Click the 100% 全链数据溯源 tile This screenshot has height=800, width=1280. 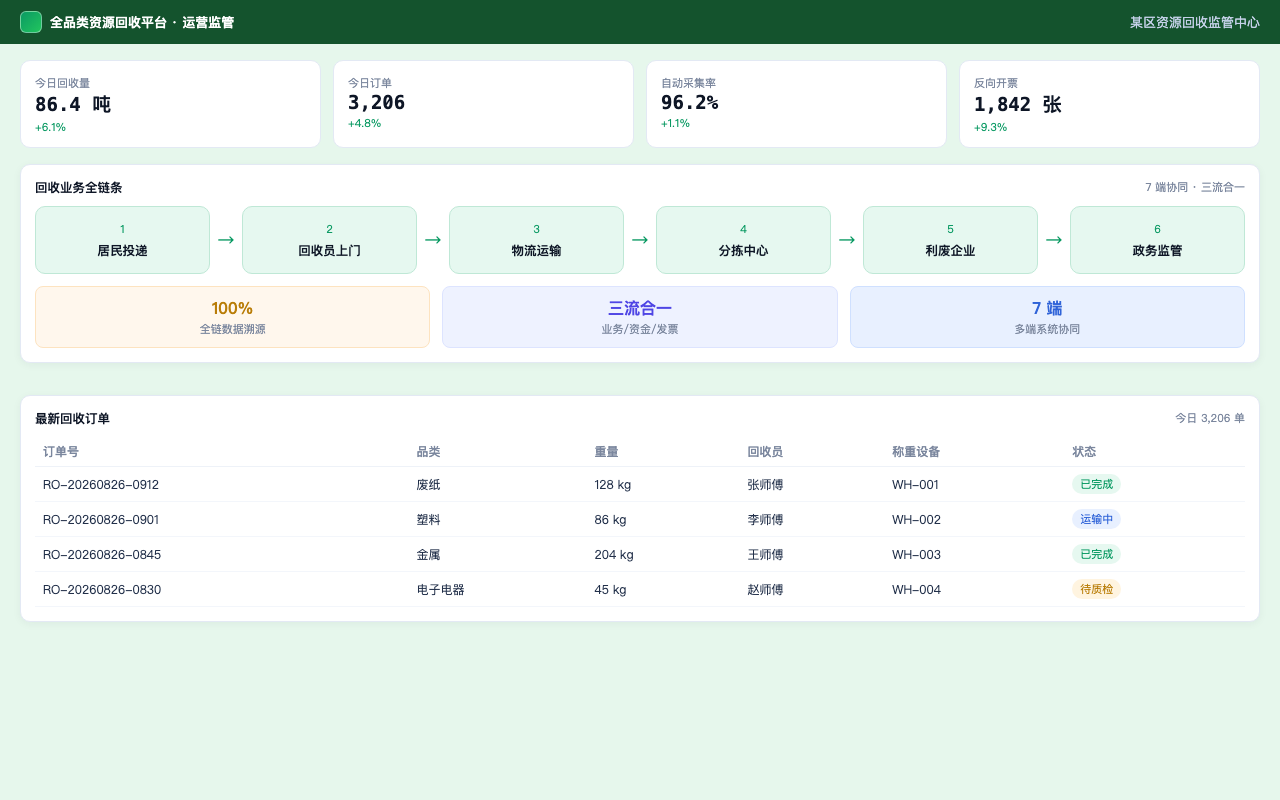click(232, 317)
